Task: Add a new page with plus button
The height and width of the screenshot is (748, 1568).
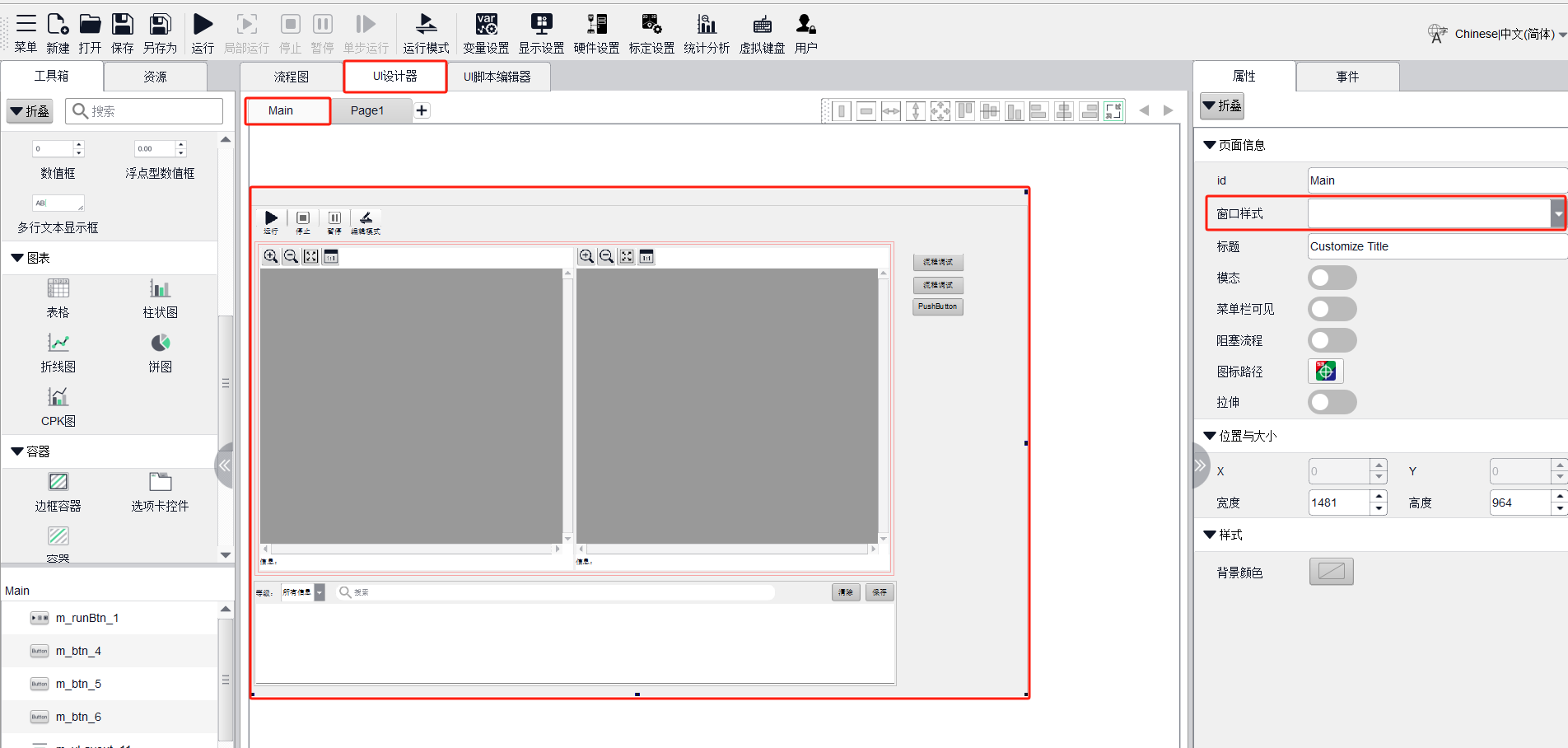Action: pyautogui.click(x=422, y=110)
